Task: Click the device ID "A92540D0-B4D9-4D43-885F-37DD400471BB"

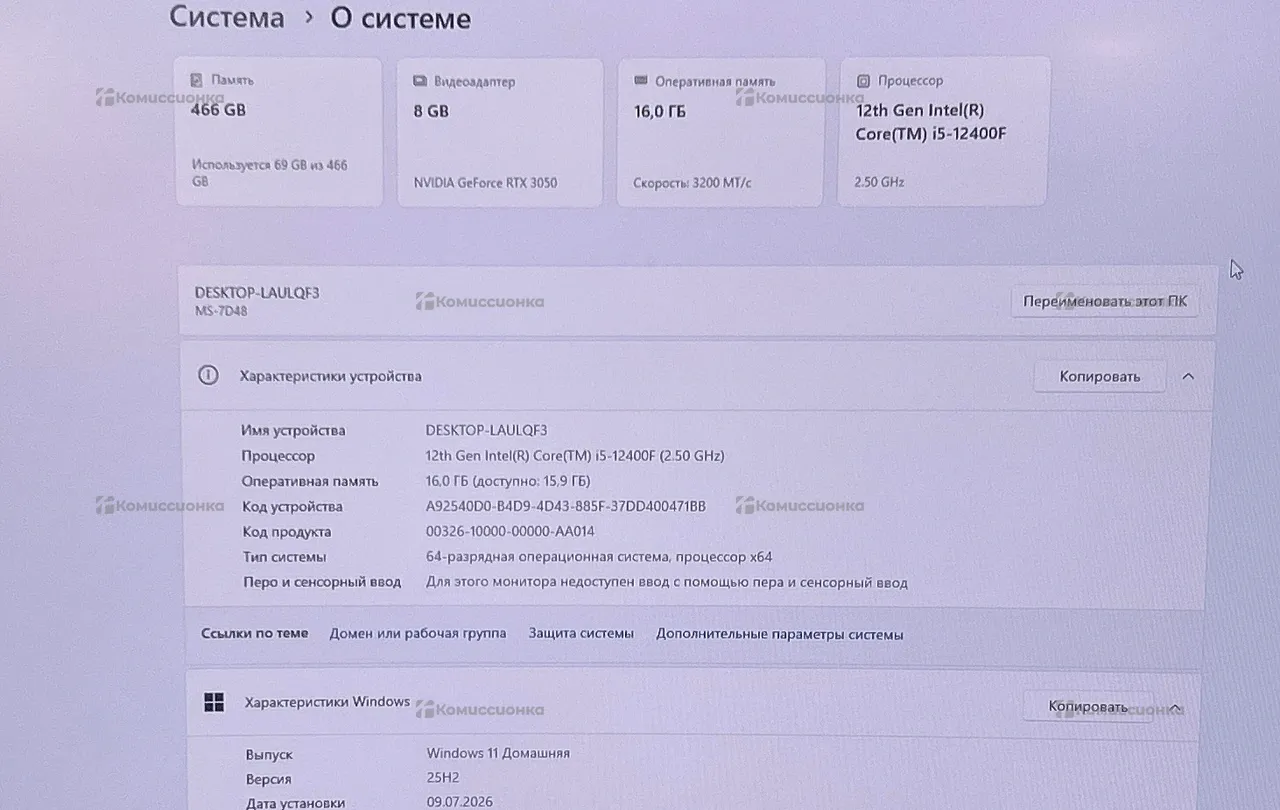Action: pyautogui.click(x=566, y=507)
